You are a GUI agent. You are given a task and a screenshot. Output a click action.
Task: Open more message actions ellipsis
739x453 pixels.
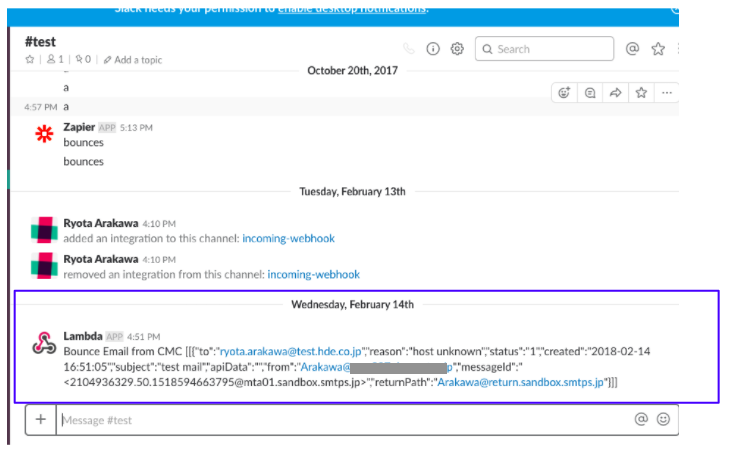click(x=666, y=93)
